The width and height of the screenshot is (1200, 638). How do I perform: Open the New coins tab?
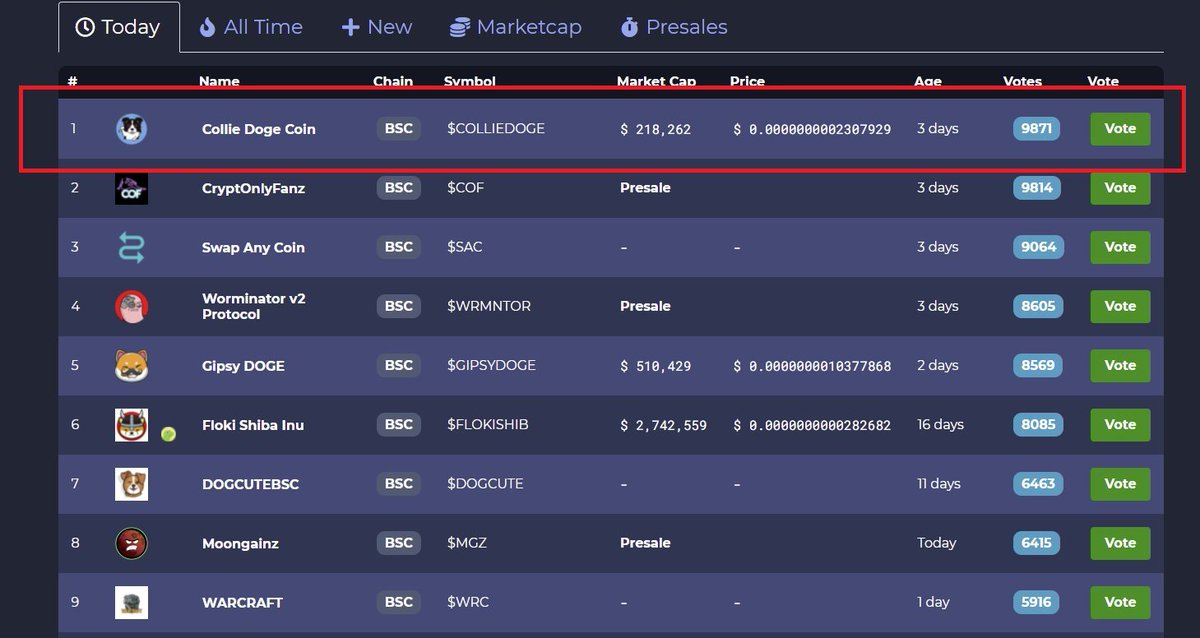click(376, 27)
